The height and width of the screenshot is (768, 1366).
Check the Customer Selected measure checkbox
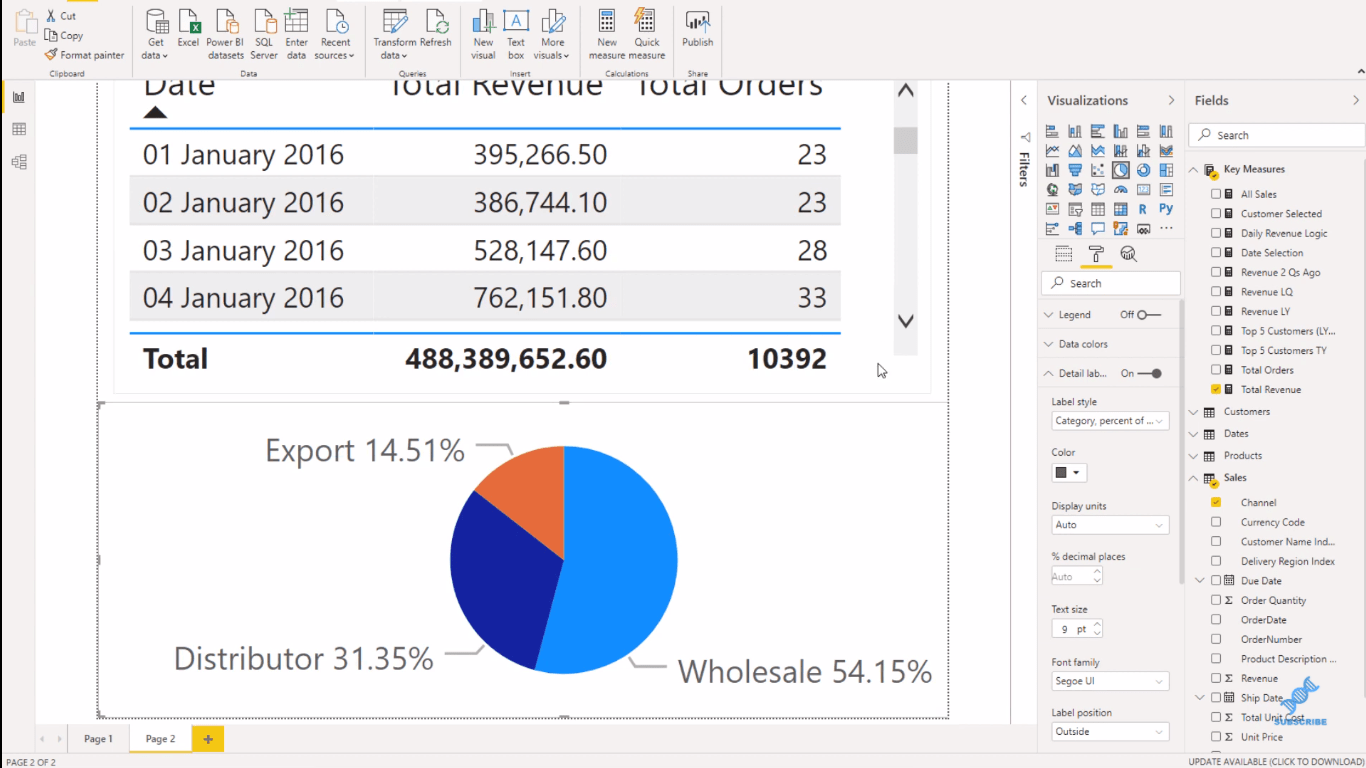point(1216,214)
